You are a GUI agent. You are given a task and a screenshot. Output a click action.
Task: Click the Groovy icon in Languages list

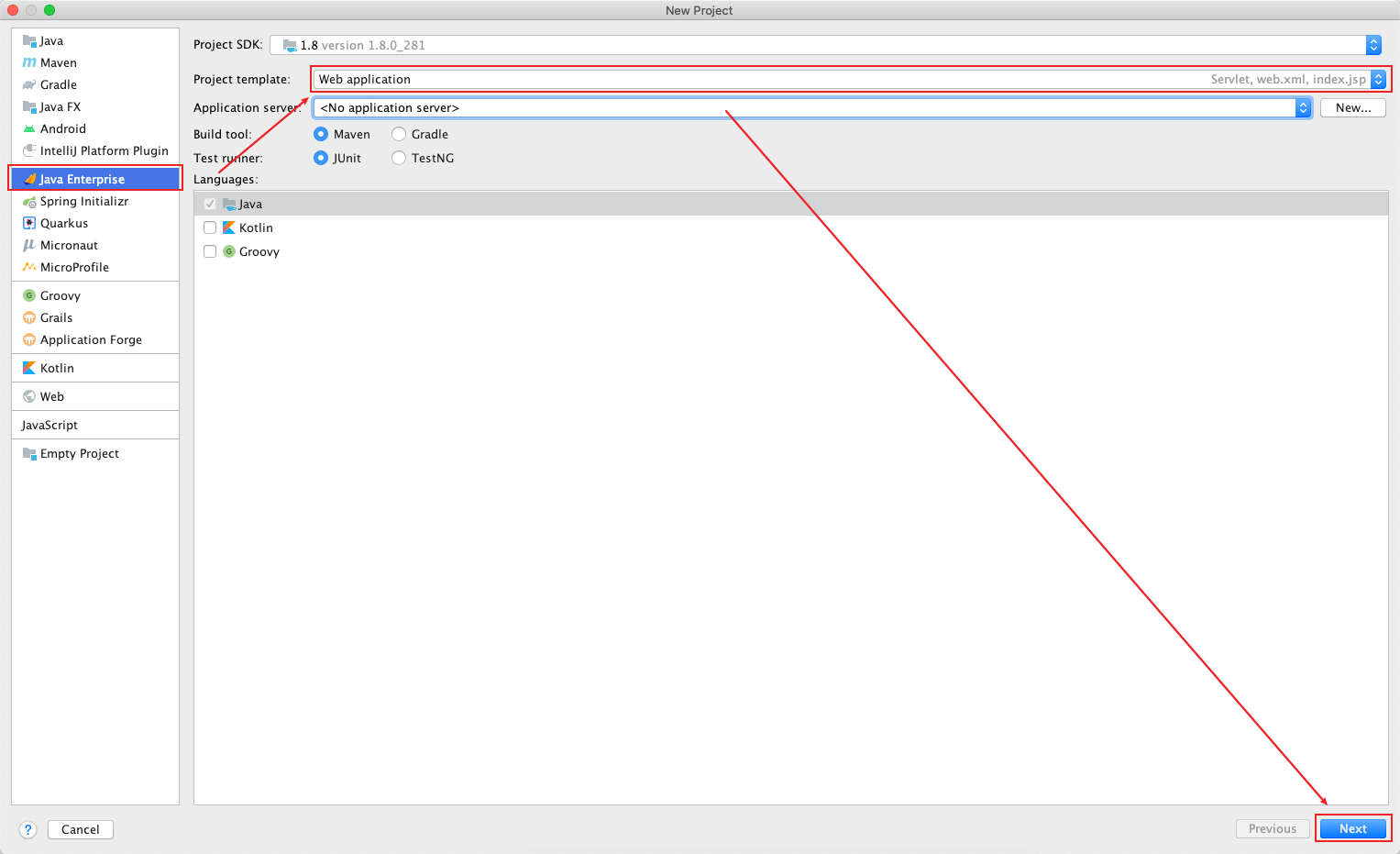pos(229,251)
